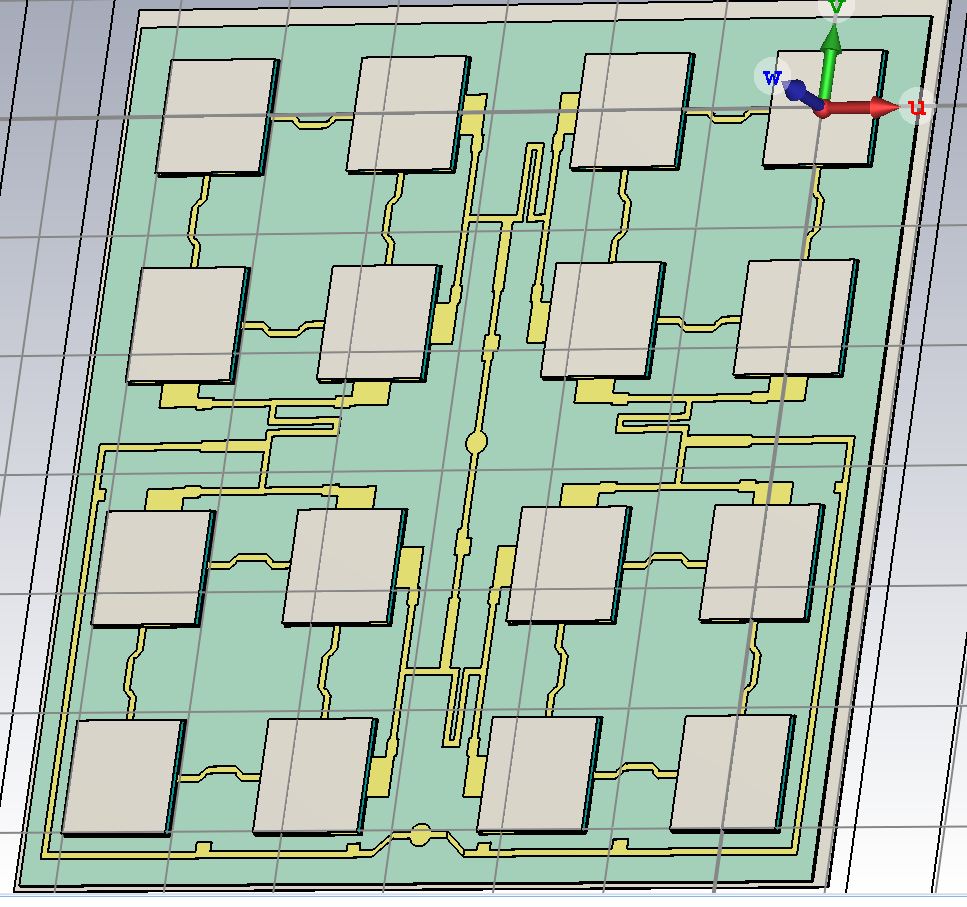
Task: Select the bottom-right corner patch of the array
Action: [732, 773]
